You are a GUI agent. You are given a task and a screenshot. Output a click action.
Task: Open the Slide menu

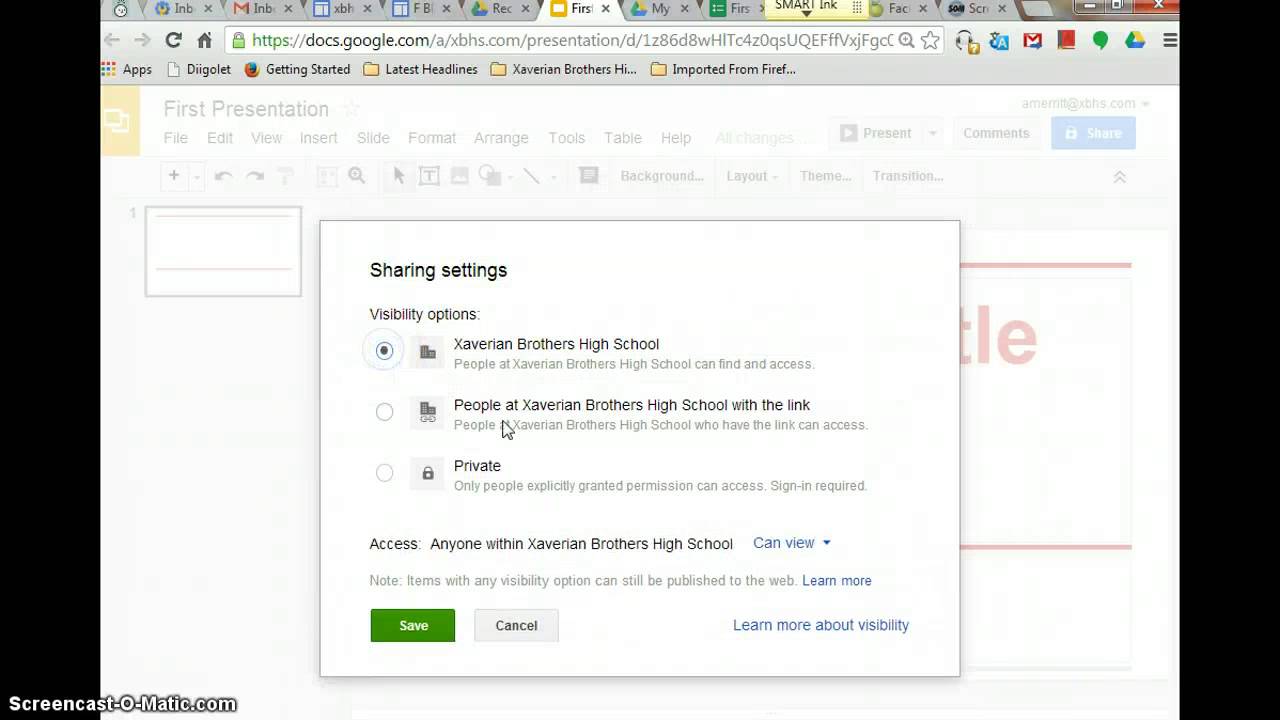click(x=373, y=138)
